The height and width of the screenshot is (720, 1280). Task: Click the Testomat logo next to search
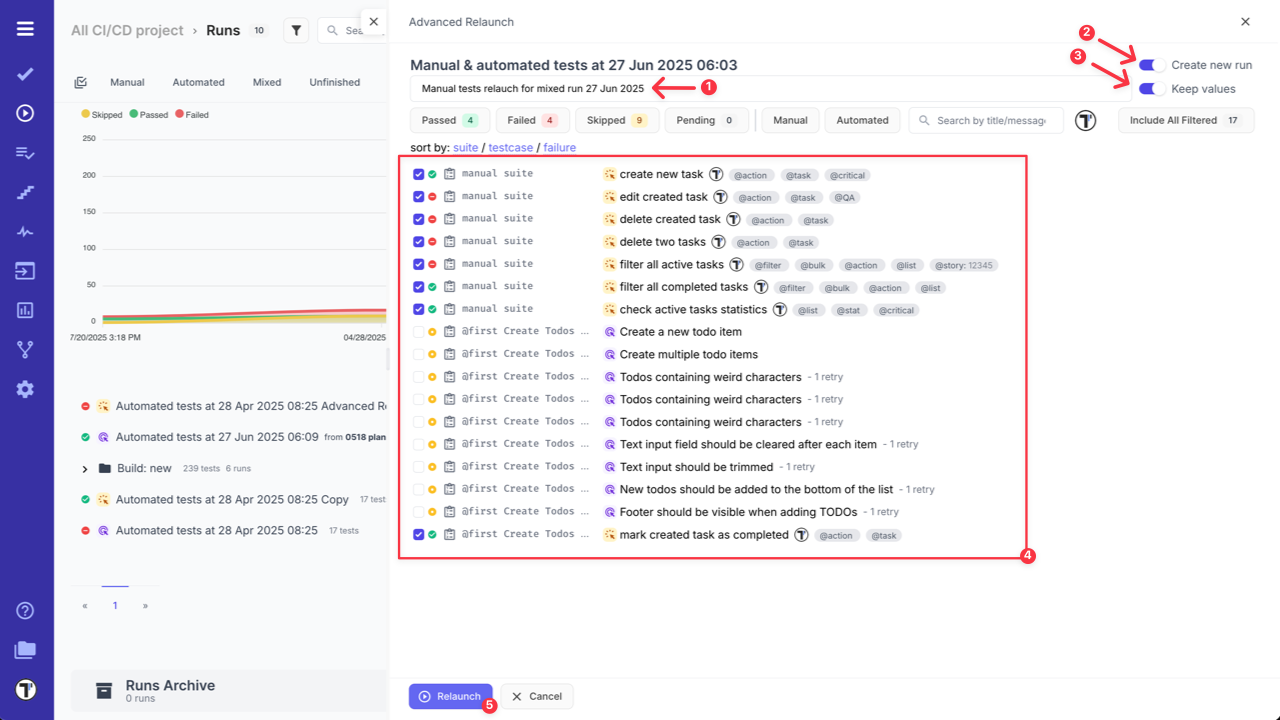click(1086, 121)
